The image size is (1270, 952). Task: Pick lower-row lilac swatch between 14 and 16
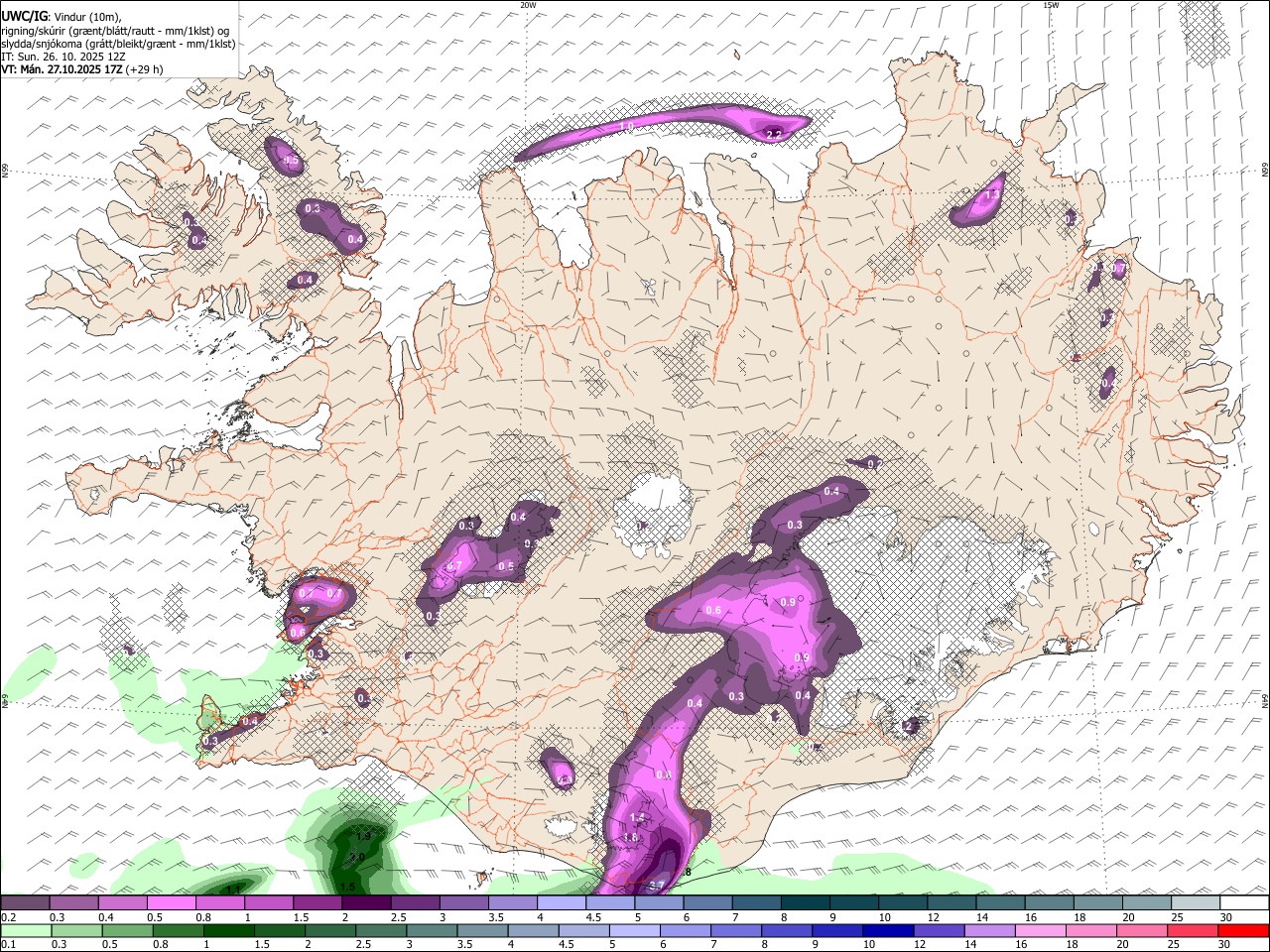tap(988, 930)
